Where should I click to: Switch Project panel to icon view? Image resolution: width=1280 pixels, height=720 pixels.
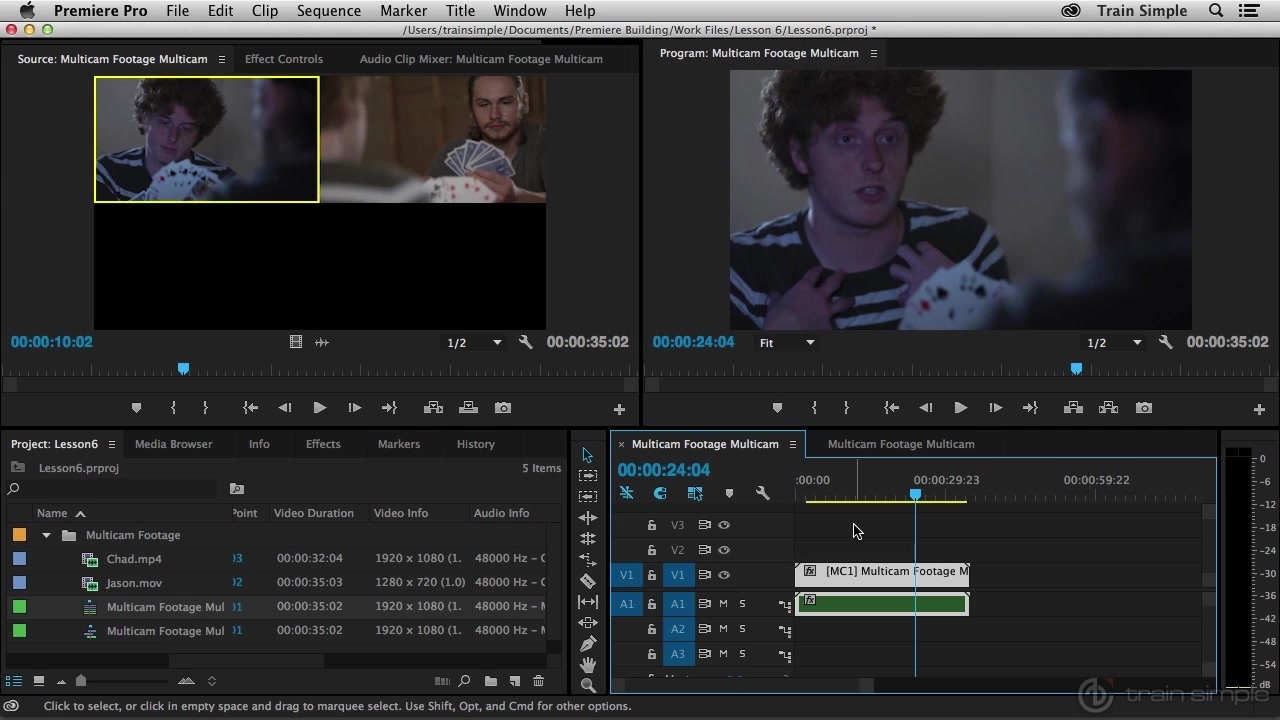tap(38, 681)
